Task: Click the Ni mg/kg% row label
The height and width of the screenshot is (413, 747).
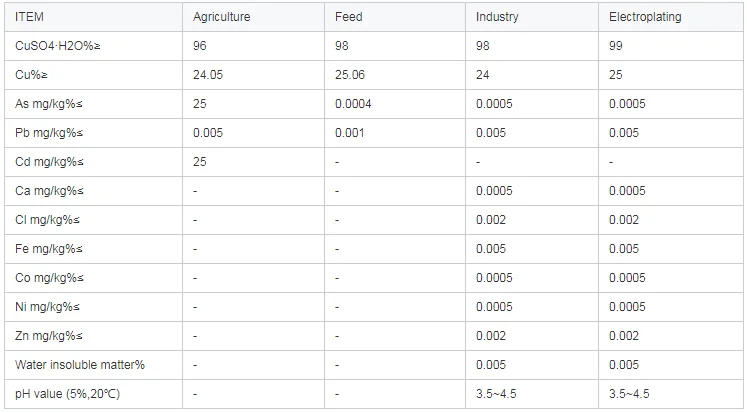Action: coord(48,308)
